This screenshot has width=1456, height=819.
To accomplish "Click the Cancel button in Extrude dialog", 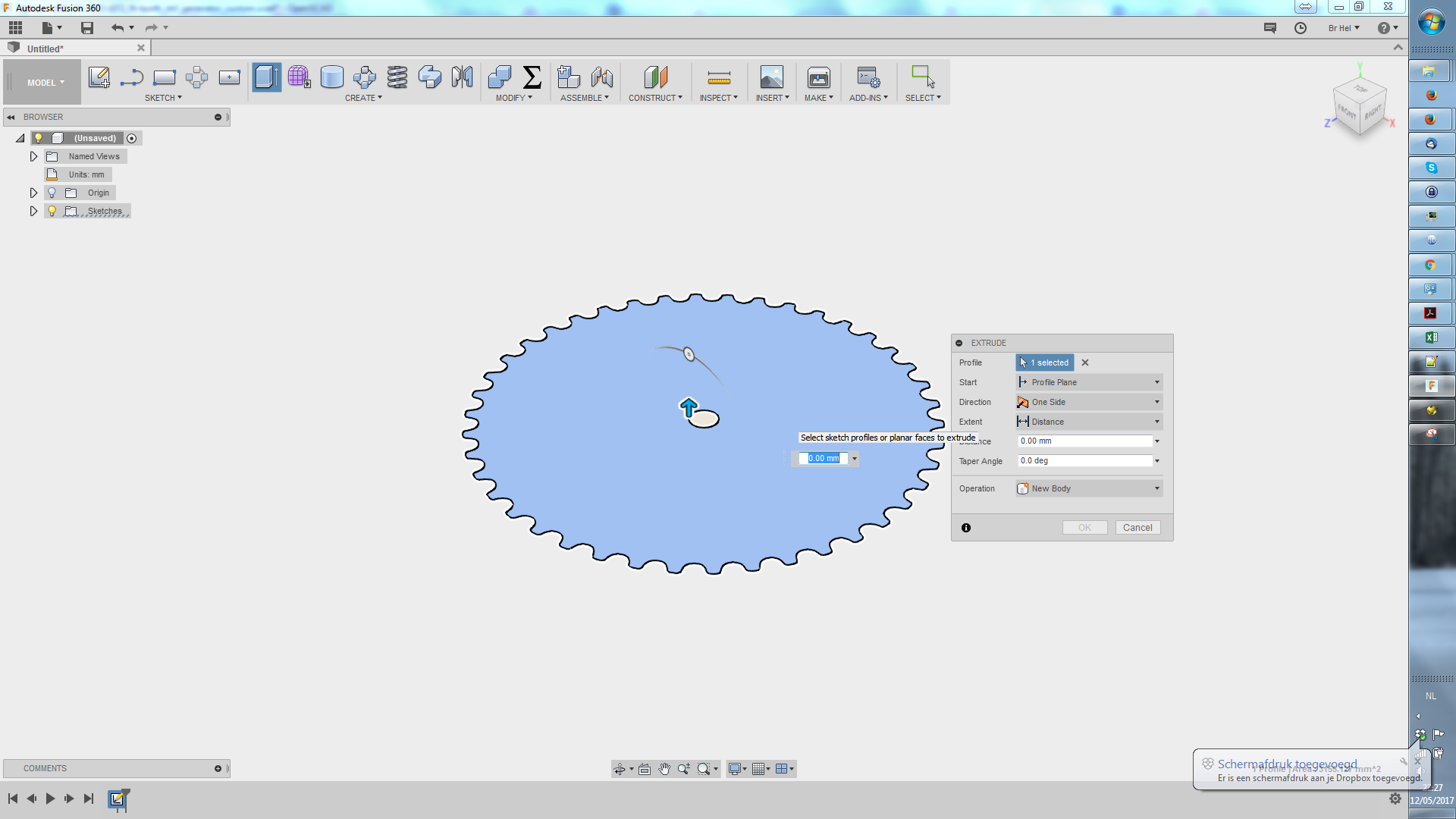I will pos(1137,528).
